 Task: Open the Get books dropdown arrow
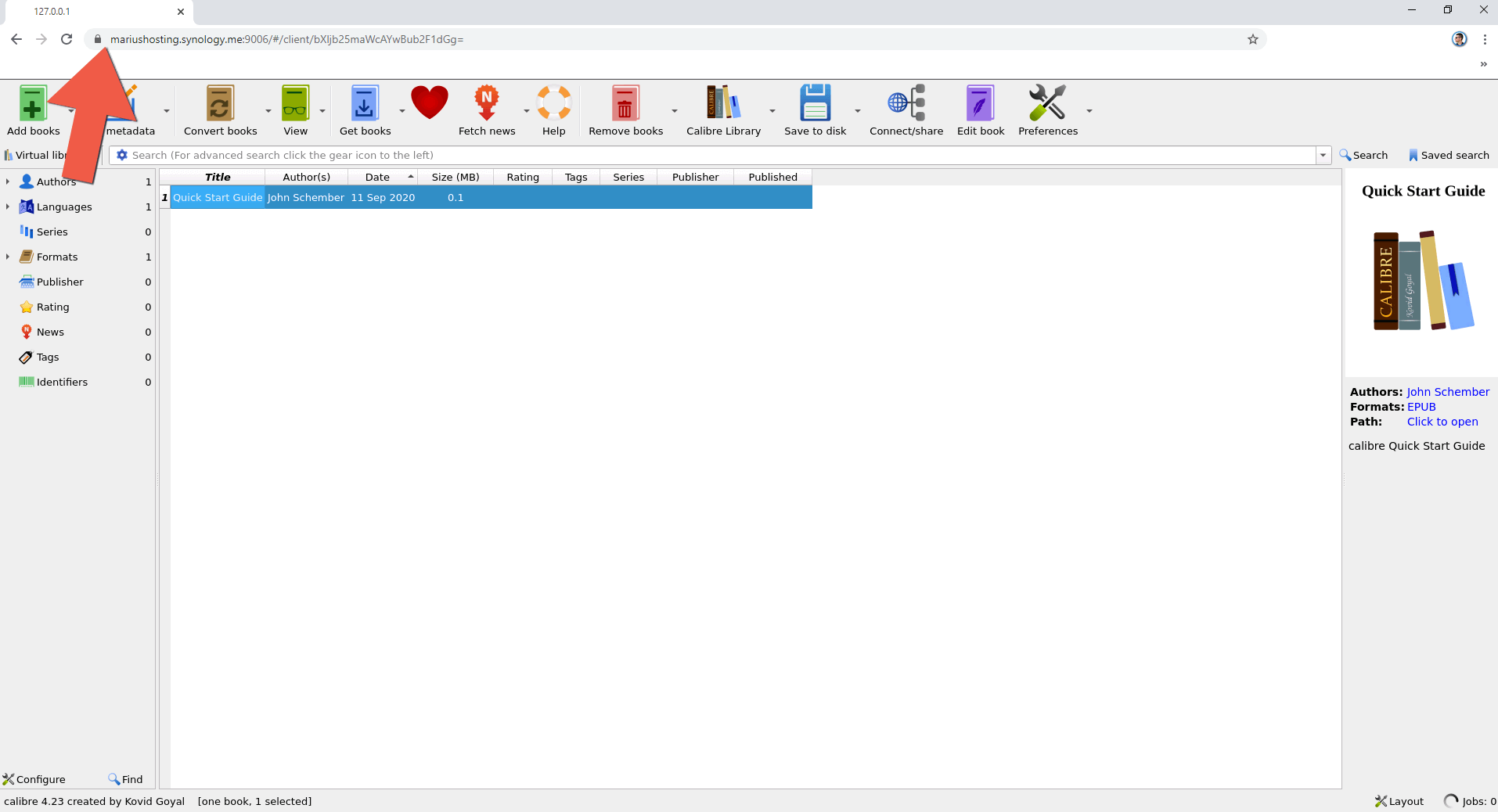[x=402, y=111]
